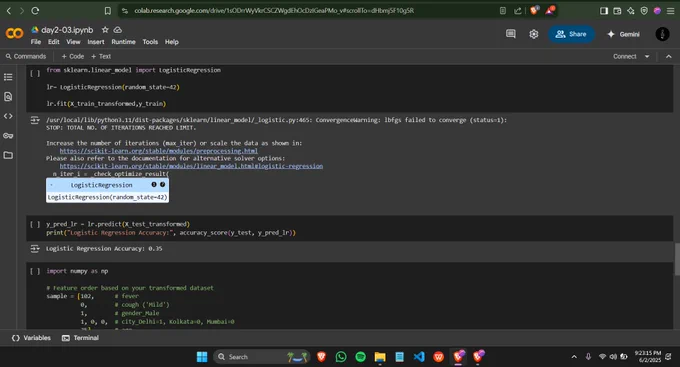Open the Edit menu

coord(53,42)
